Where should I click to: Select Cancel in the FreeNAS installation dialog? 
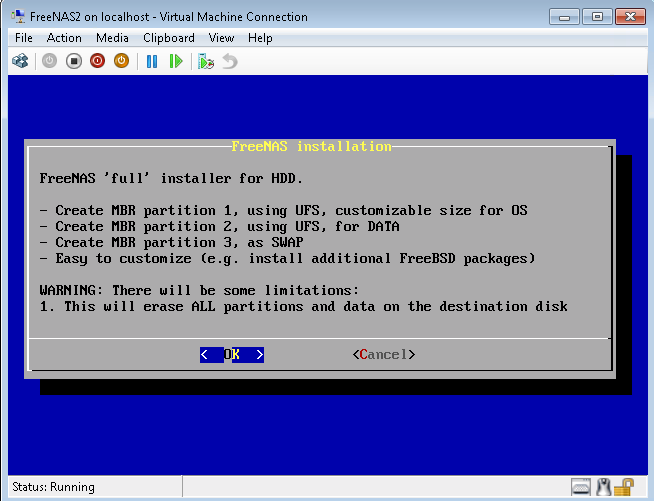(x=383, y=354)
